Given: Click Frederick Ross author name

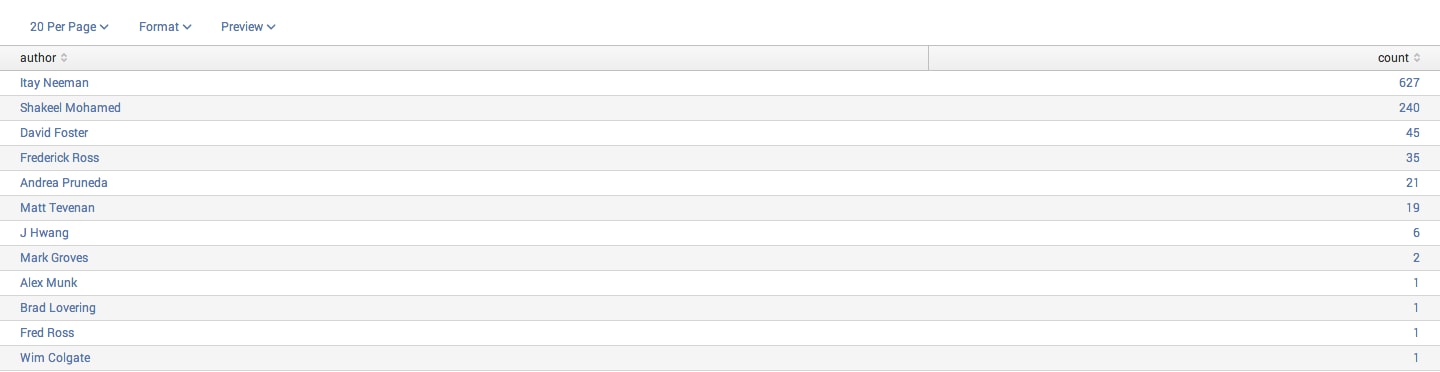Looking at the screenshot, I should [x=59, y=158].
